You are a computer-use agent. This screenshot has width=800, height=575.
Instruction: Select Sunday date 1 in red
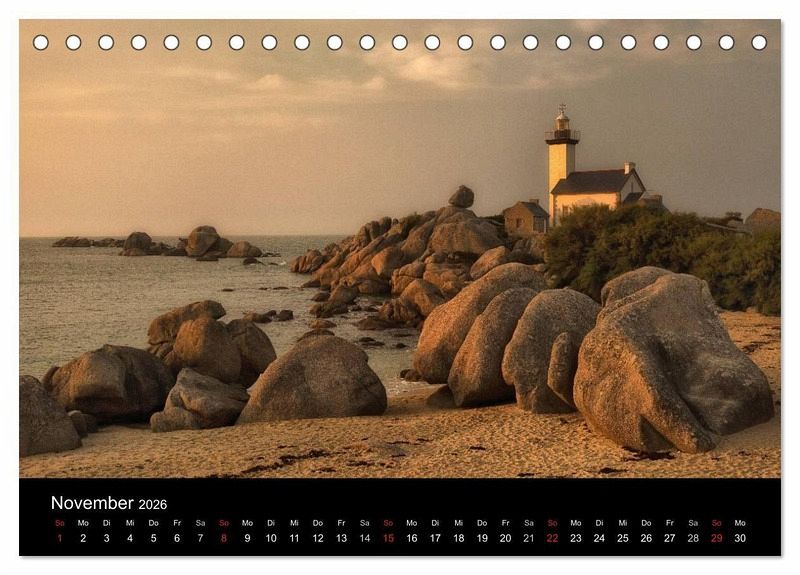[x=60, y=538]
